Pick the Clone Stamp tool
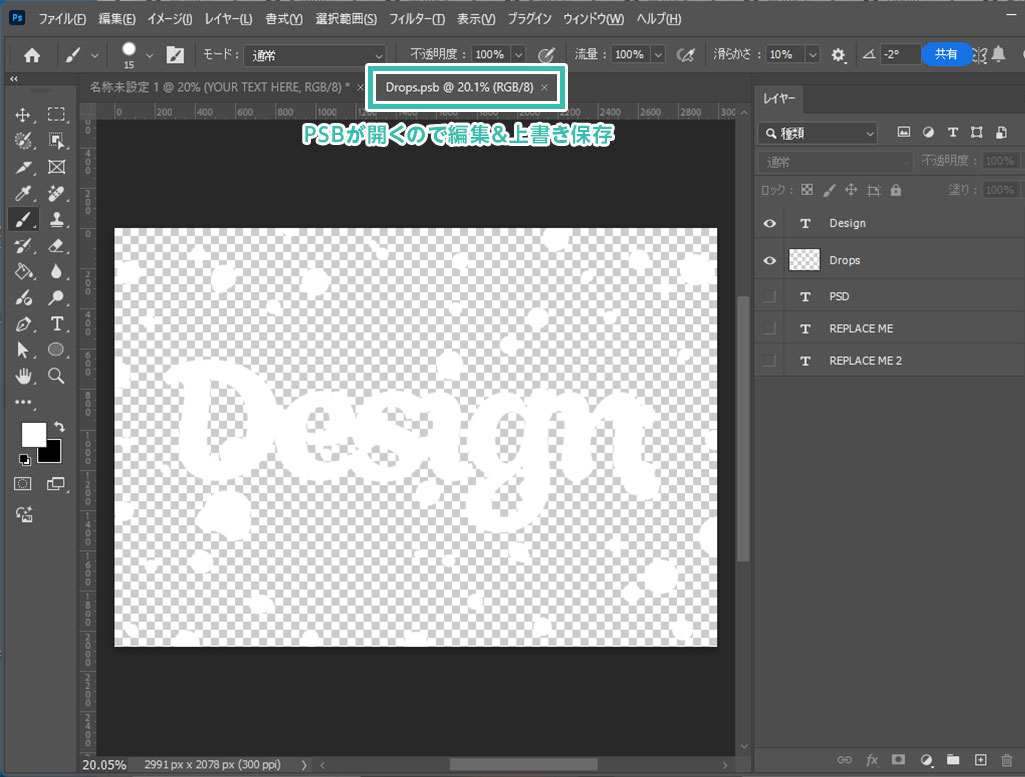The width and height of the screenshot is (1025, 777). tap(57, 219)
